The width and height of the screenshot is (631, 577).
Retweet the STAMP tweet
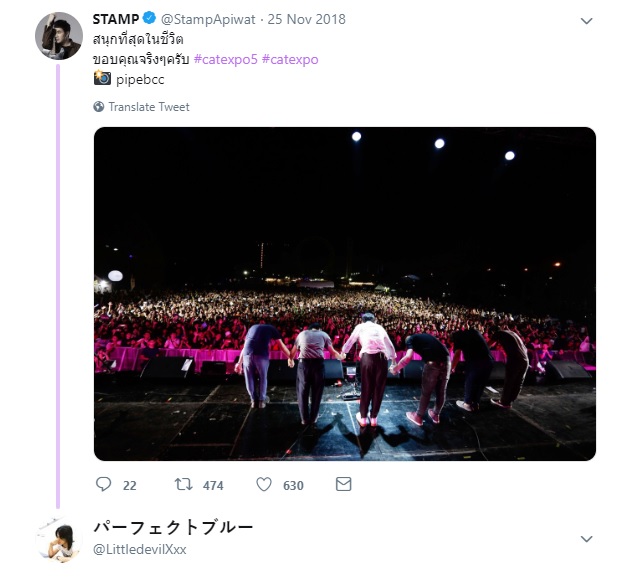point(183,484)
